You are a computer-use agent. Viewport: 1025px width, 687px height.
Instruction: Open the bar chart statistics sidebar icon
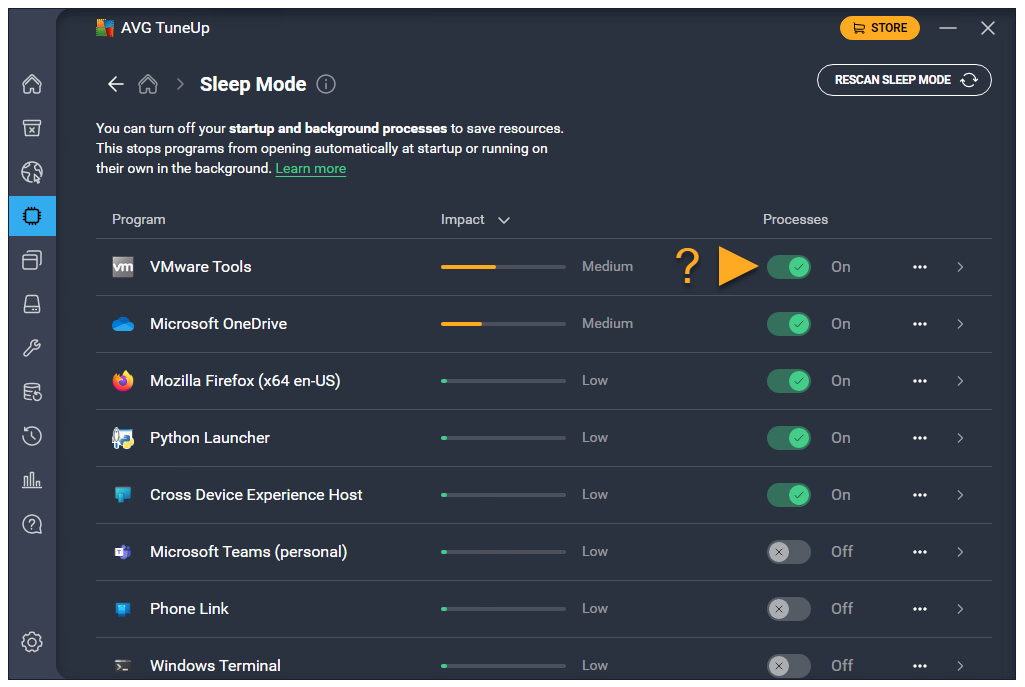32,480
